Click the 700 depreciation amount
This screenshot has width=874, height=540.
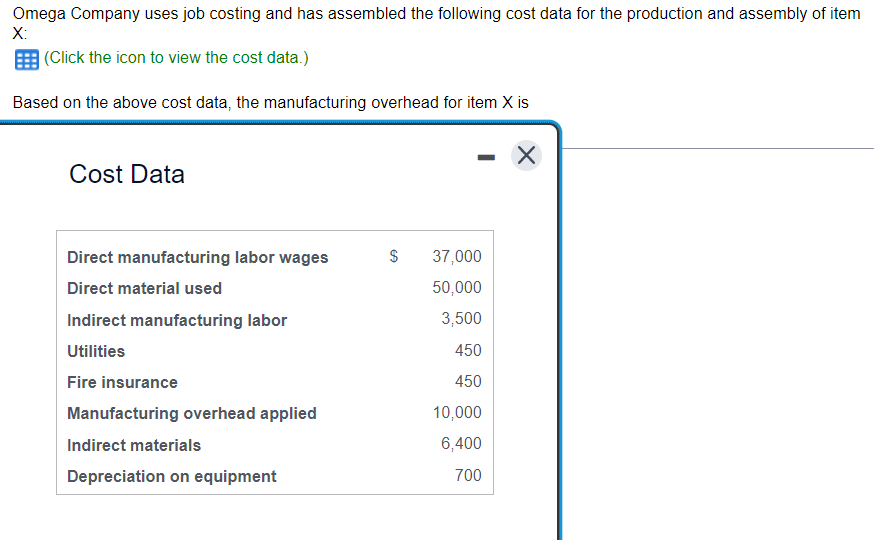click(468, 475)
